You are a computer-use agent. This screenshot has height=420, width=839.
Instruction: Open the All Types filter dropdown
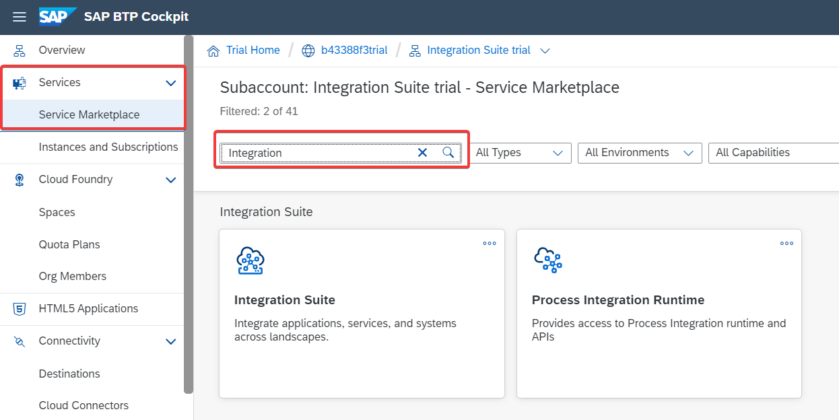(x=518, y=153)
